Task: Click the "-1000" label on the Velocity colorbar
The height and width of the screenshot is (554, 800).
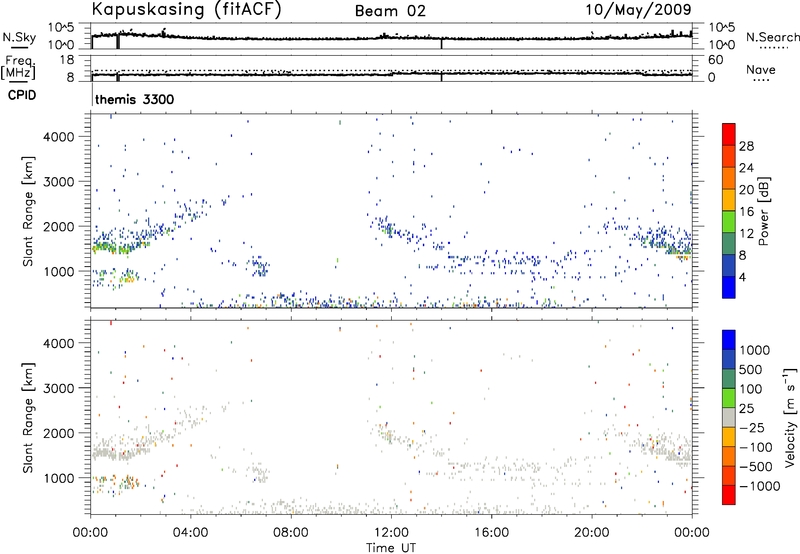Action: [760, 486]
